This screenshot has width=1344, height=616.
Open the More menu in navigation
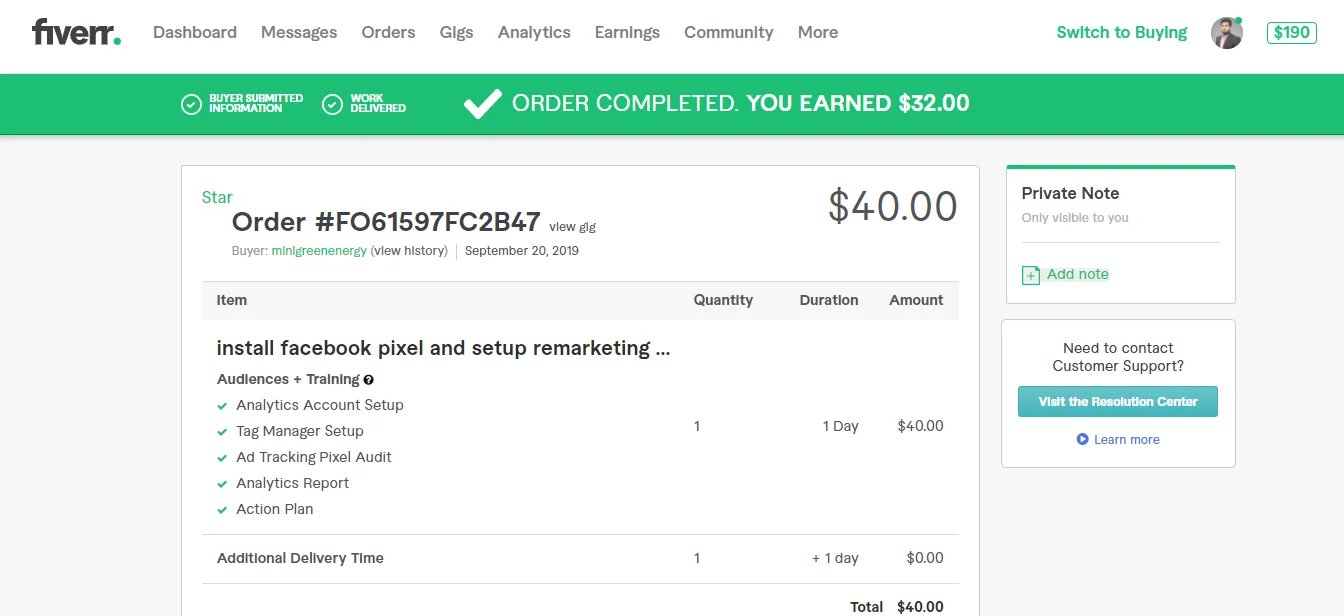click(x=817, y=32)
